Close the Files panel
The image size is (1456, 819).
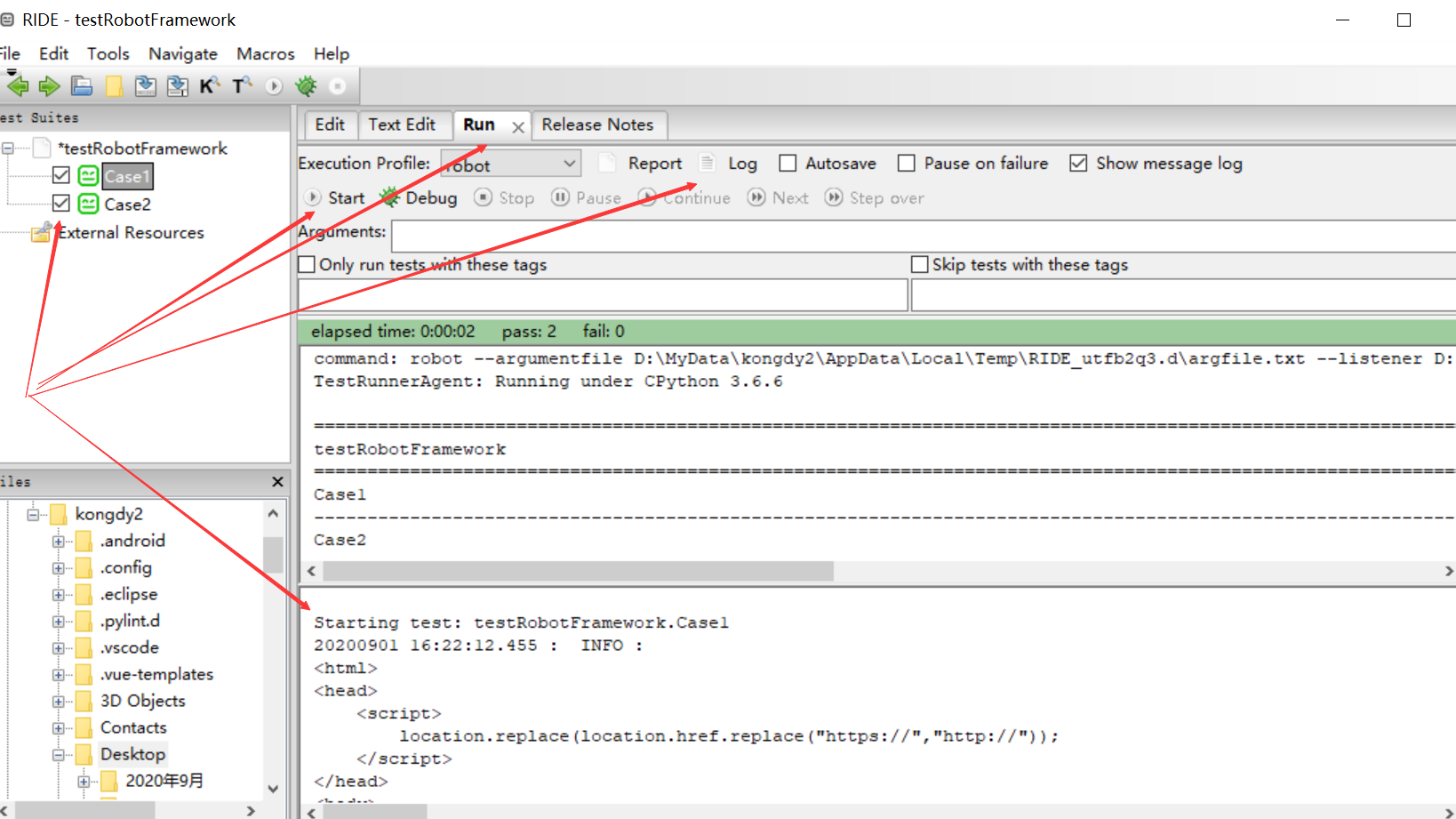pos(277,481)
